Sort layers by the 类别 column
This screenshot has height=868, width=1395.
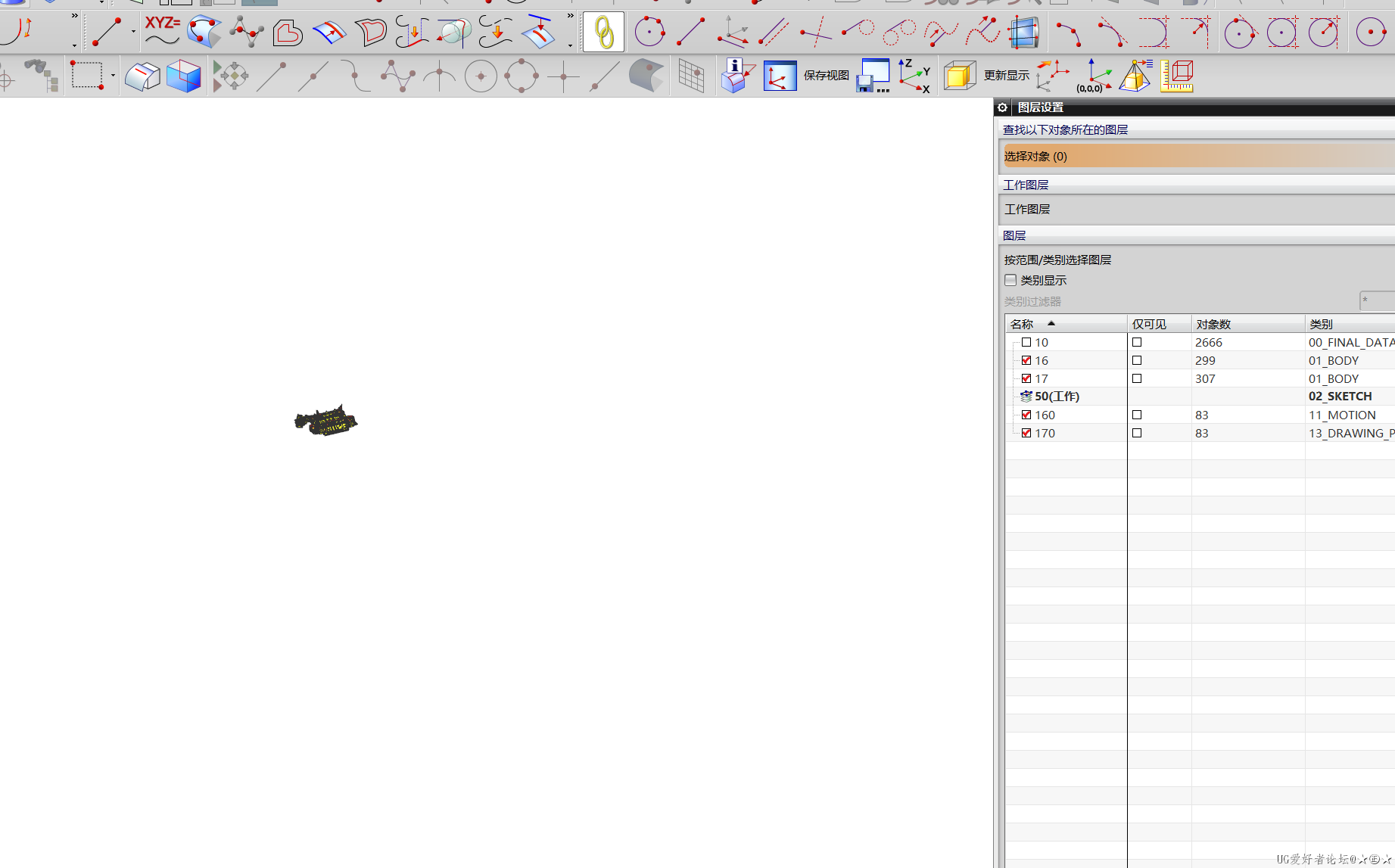[x=1350, y=324]
